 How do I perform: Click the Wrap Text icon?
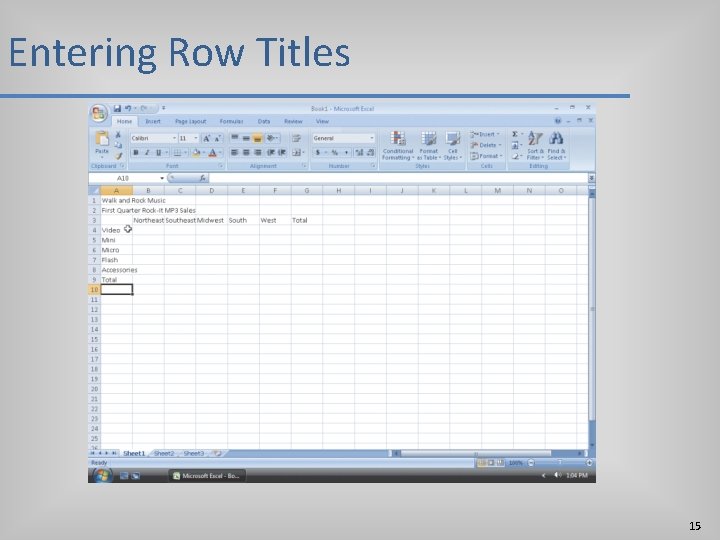tap(296, 138)
